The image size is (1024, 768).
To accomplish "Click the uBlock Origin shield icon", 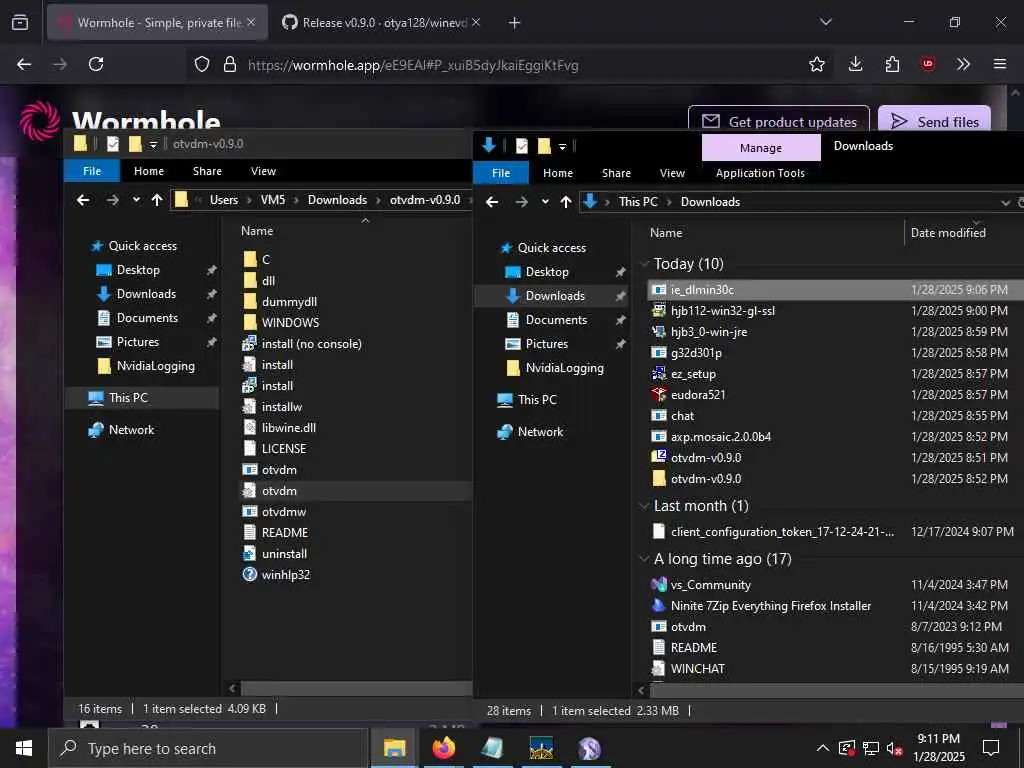I will click(x=927, y=64).
